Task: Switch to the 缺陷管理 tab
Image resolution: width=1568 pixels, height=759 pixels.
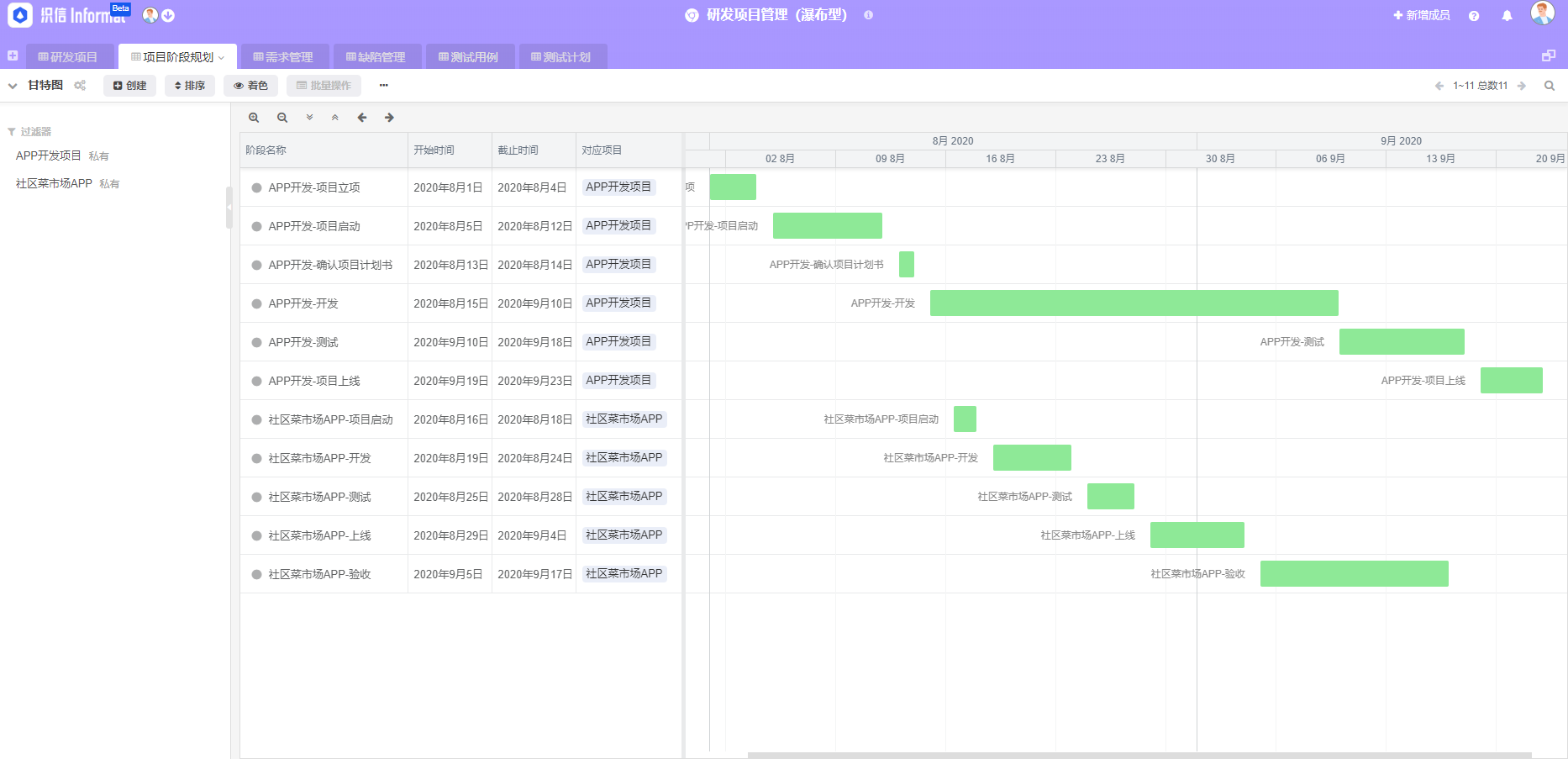Action: point(376,57)
